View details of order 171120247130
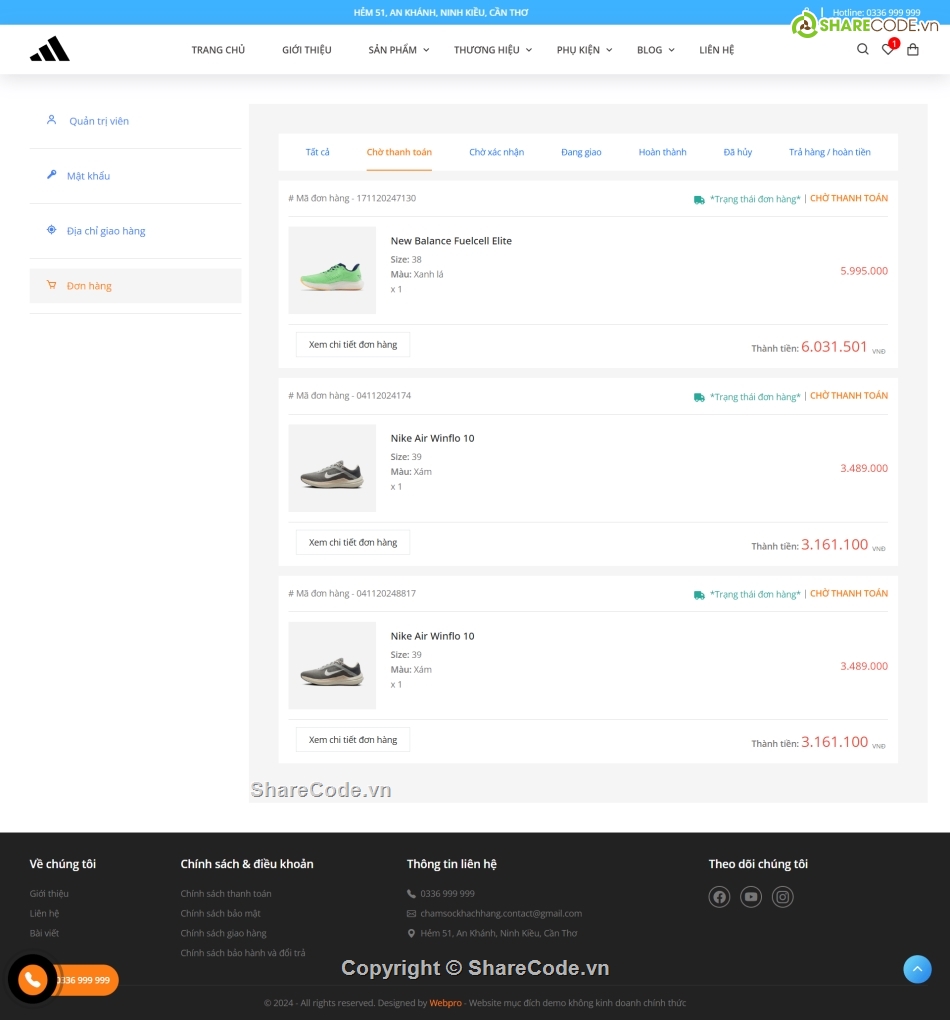 point(353,345)
